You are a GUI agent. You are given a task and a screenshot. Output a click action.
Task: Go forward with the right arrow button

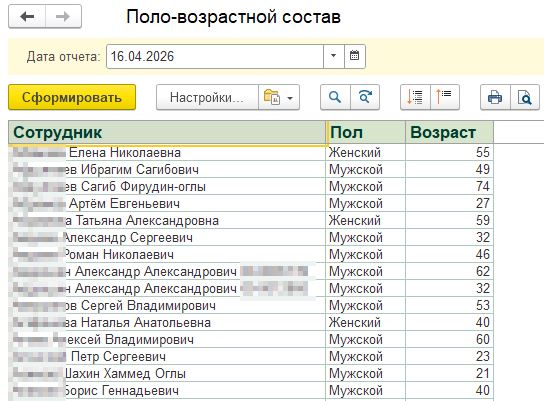click(63, 16)
